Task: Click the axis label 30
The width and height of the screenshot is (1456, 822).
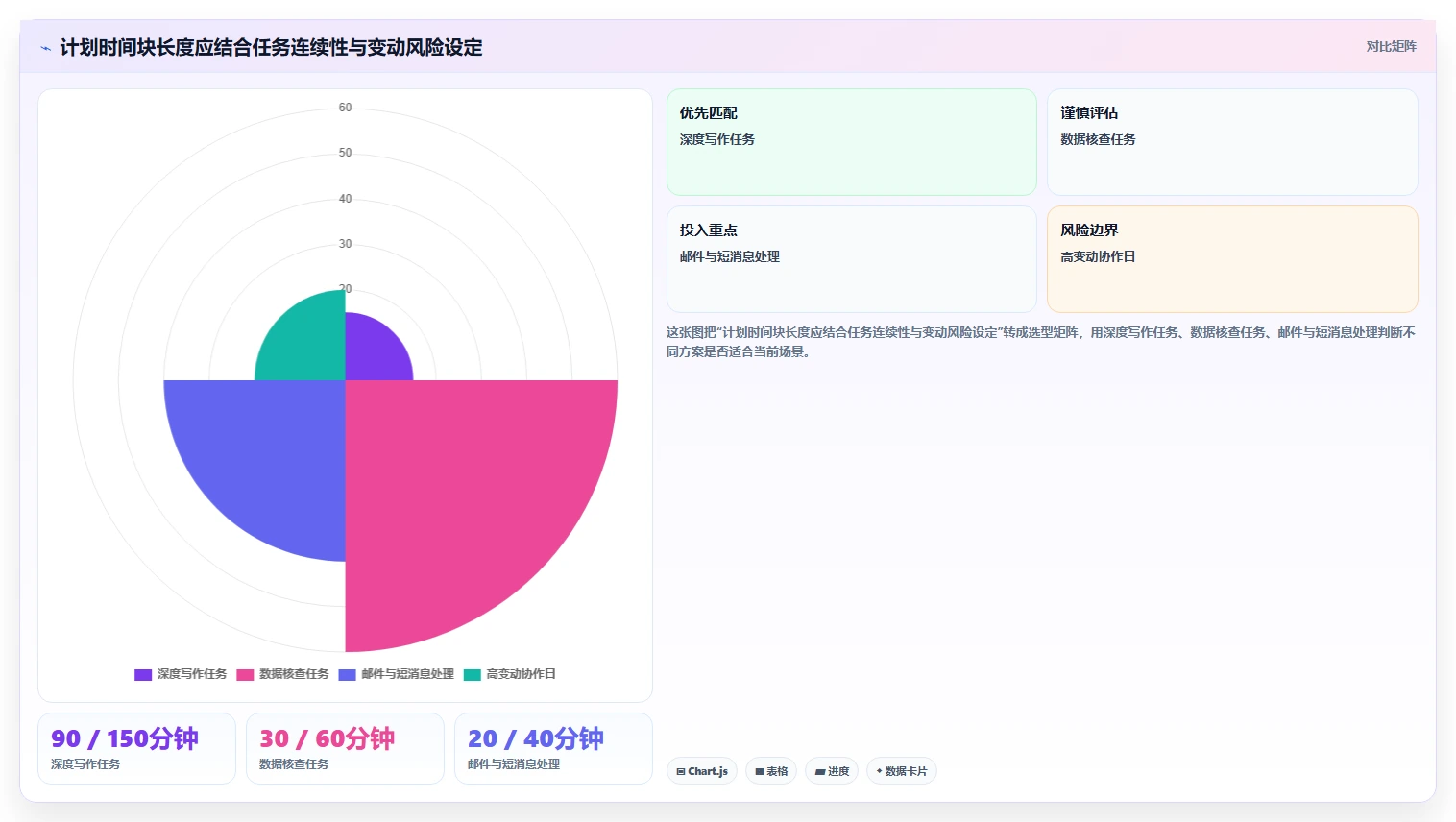Action: pos(345,244)
